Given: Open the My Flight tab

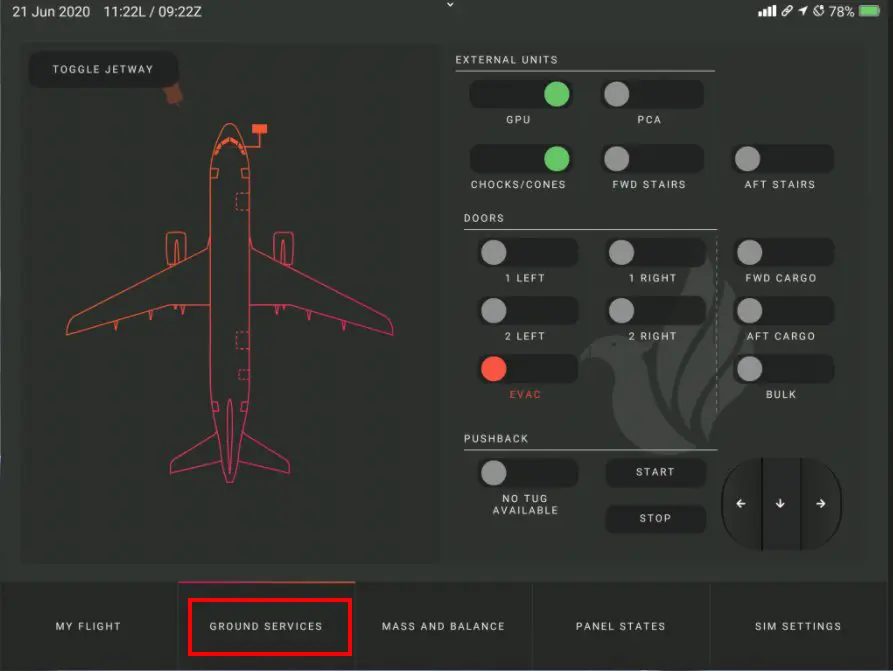Looking at the screenshot, I should (88, 626).
